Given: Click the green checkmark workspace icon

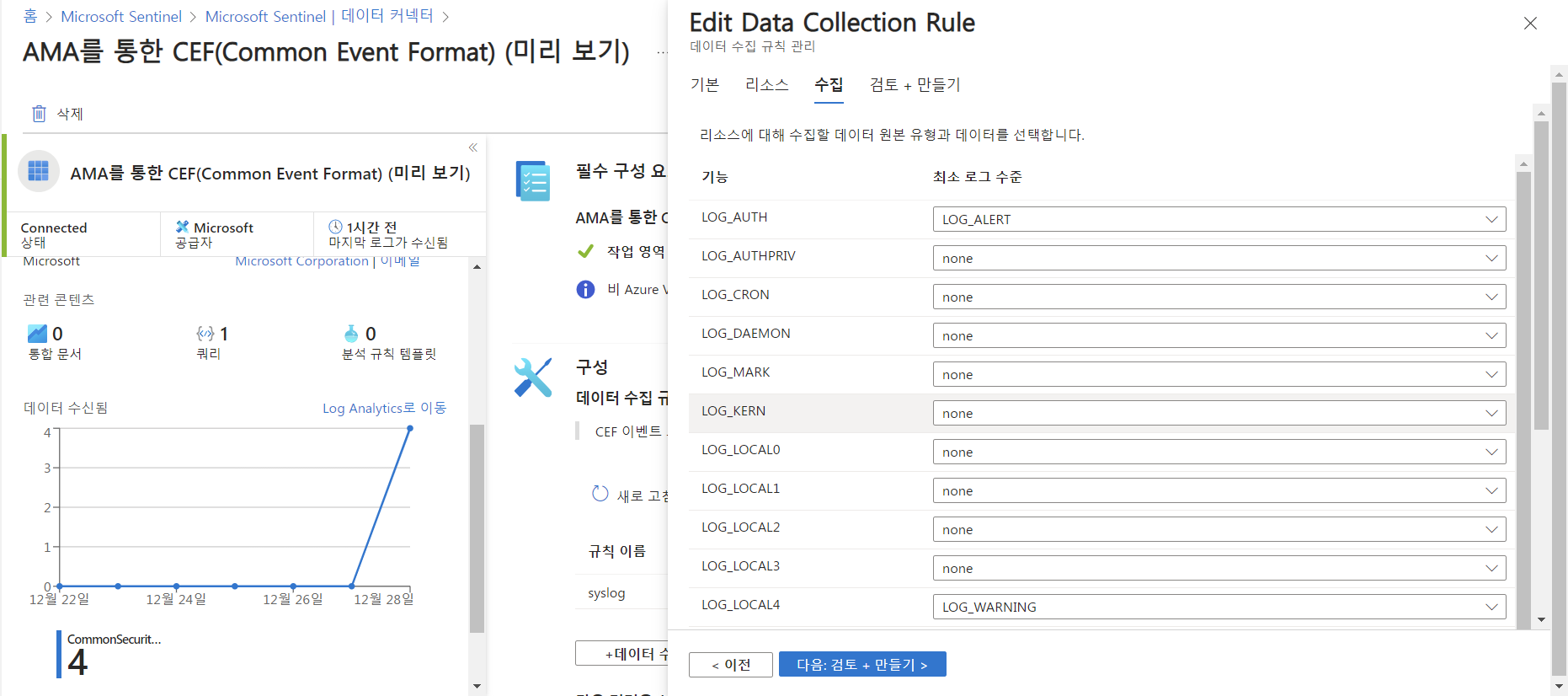Looking at the screenshot, I should (586, 251).
